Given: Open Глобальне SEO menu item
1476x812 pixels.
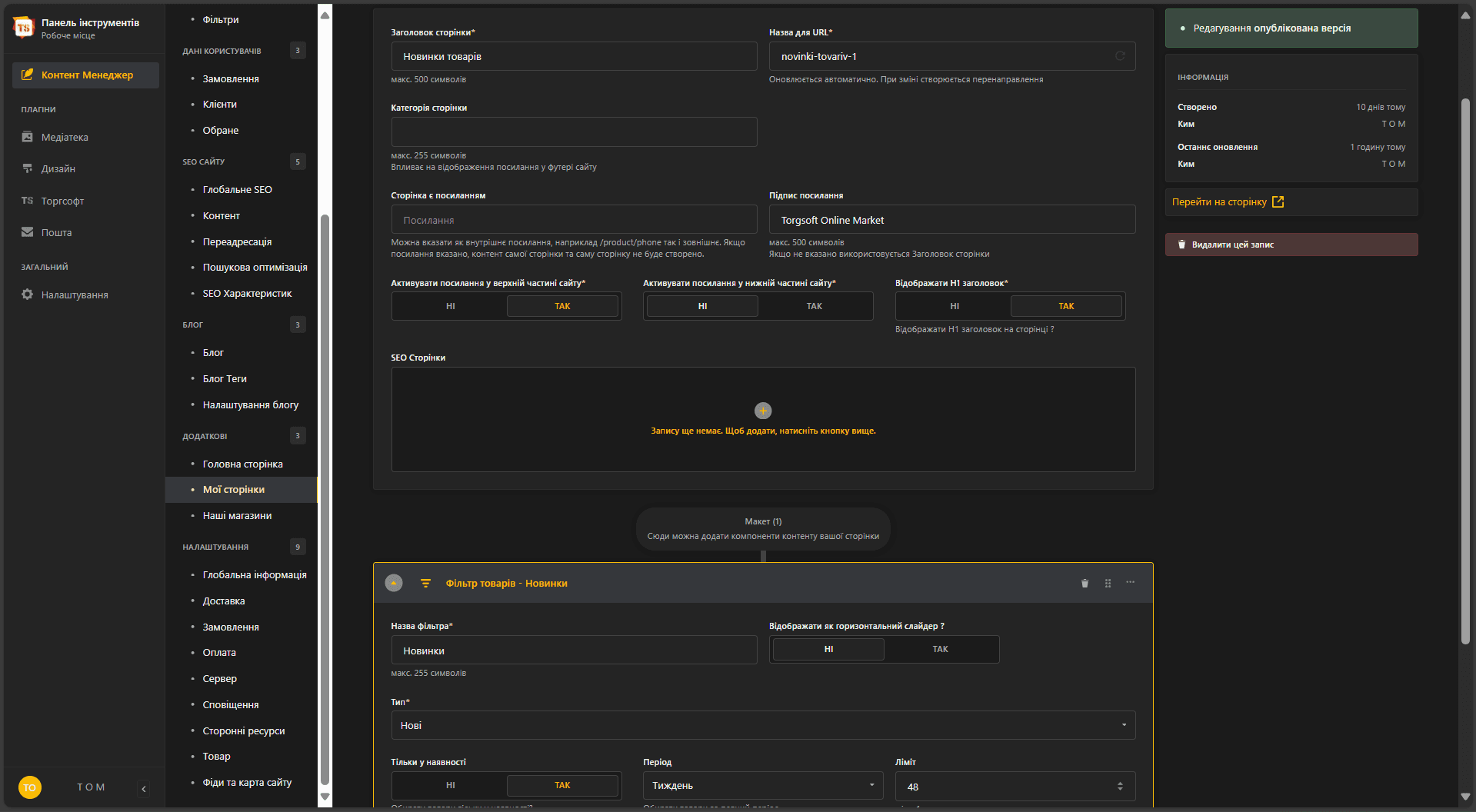Looking at the screenshot, I should 237,189.
